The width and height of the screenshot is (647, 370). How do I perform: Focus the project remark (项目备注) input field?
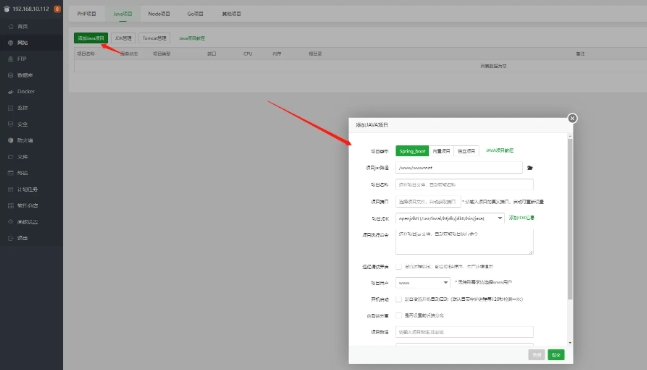click(x=464, y=332)
